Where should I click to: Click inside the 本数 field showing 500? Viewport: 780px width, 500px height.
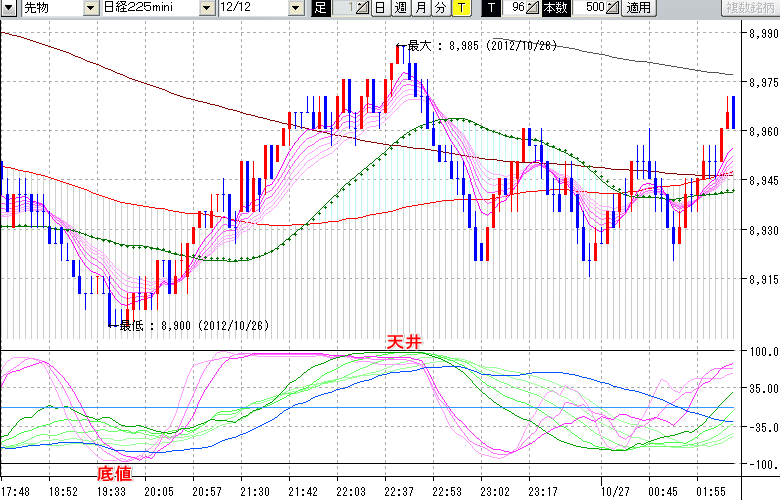coord(592,8)
